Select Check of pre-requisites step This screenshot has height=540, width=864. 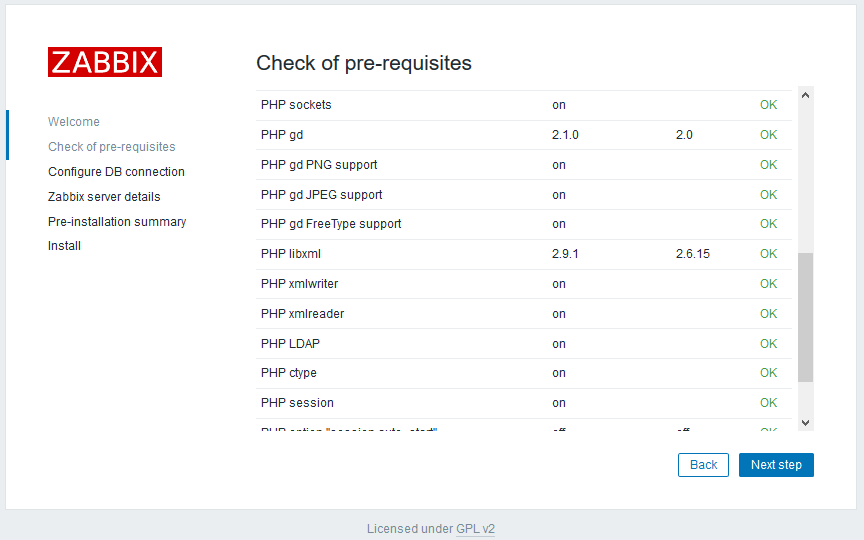coord(111,147)
